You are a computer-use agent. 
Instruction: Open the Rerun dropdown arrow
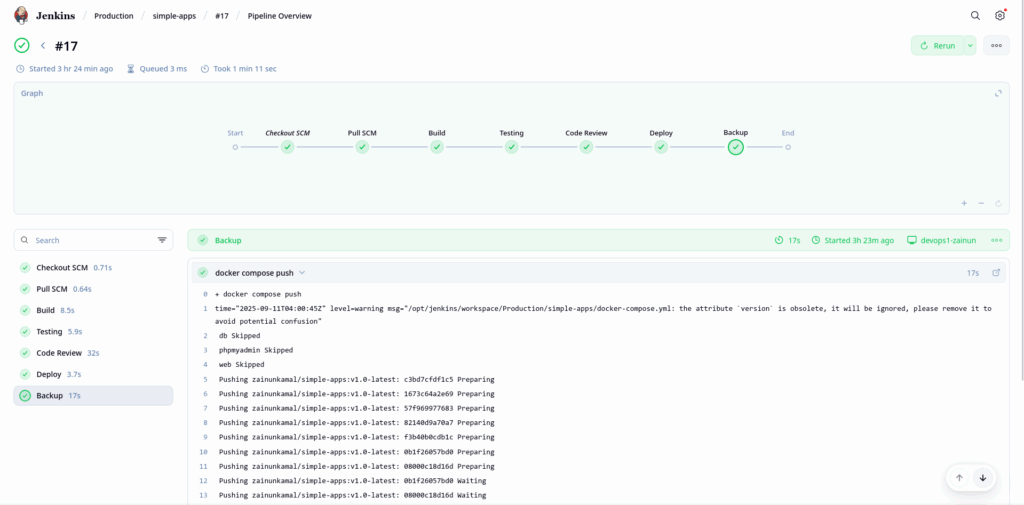coord(969,46)
